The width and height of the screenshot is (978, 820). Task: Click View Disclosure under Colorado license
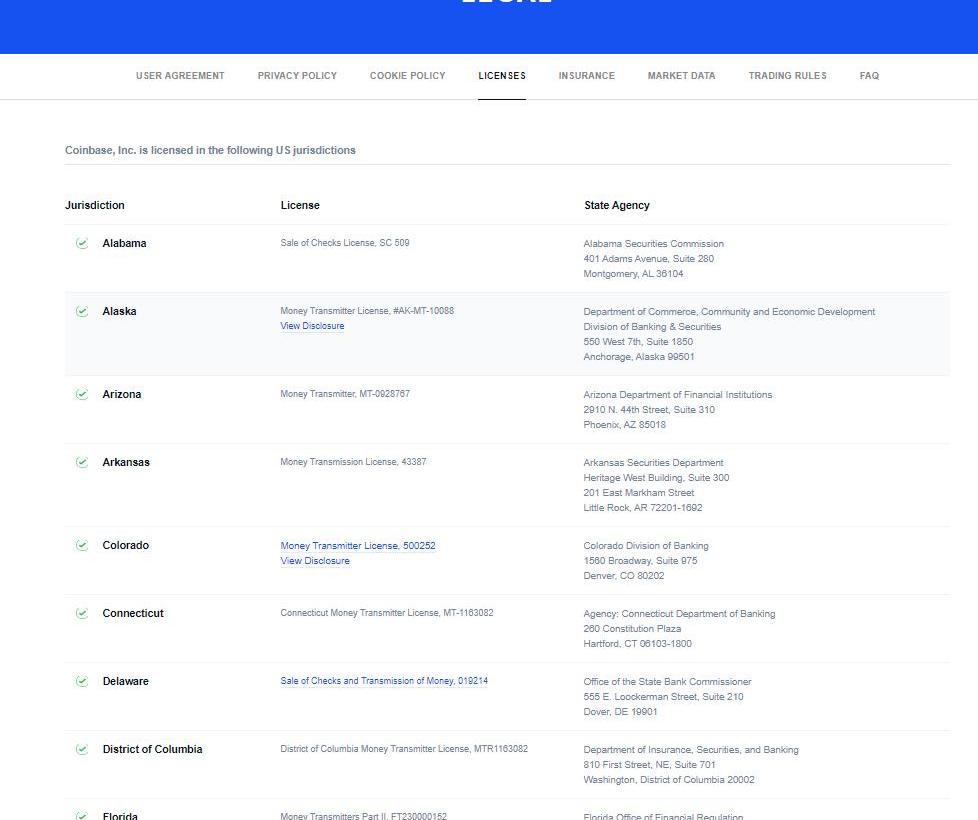[315, 561]
